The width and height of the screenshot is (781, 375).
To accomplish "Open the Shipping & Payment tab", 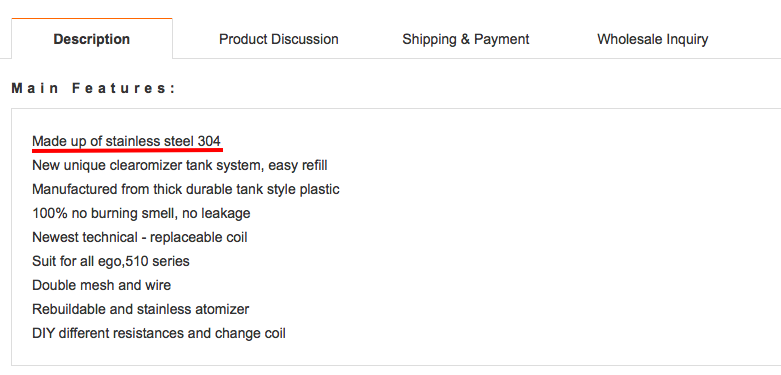I will [x=466, y=39].
